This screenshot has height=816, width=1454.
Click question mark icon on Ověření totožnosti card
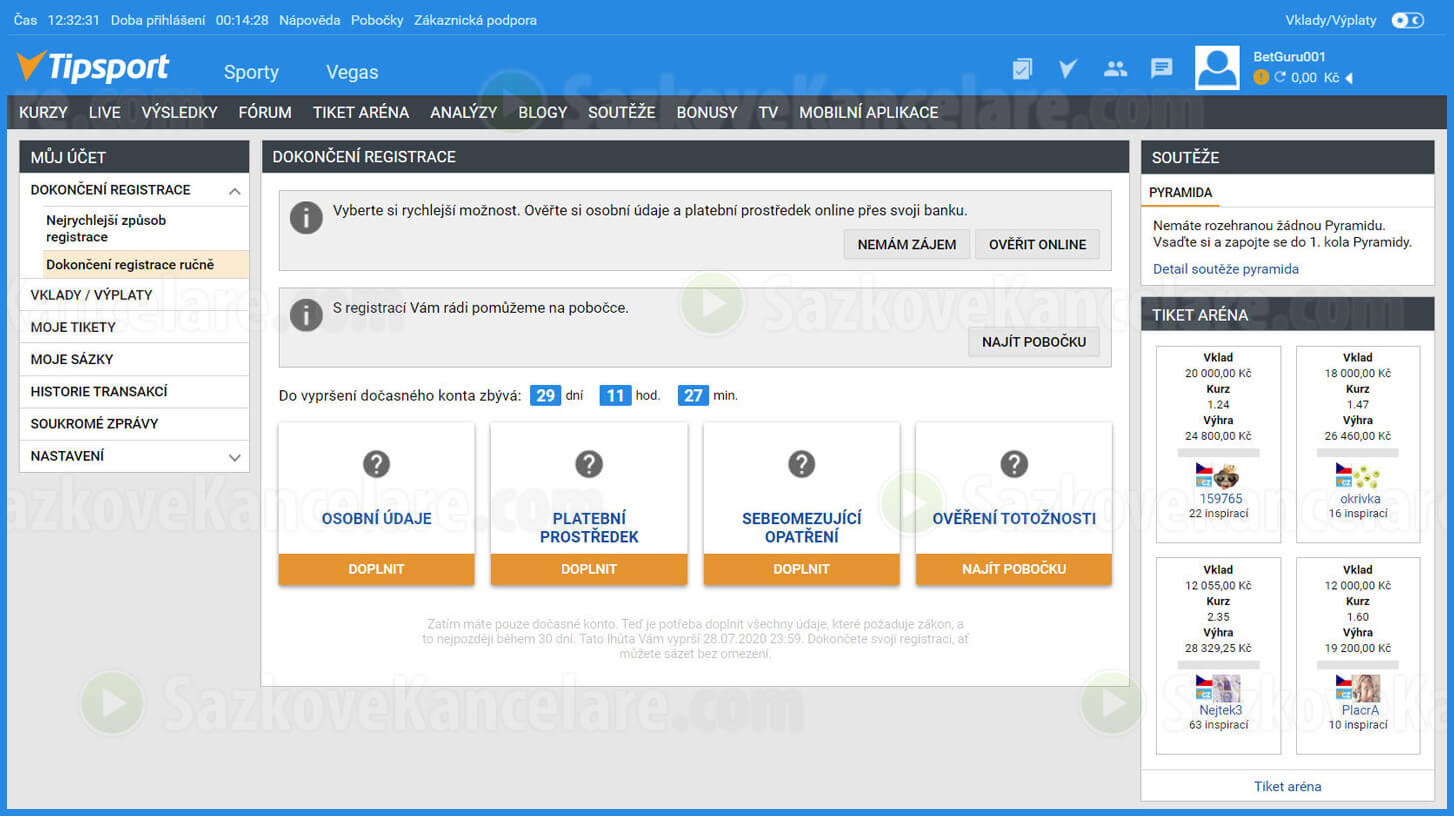point(1014,464)
